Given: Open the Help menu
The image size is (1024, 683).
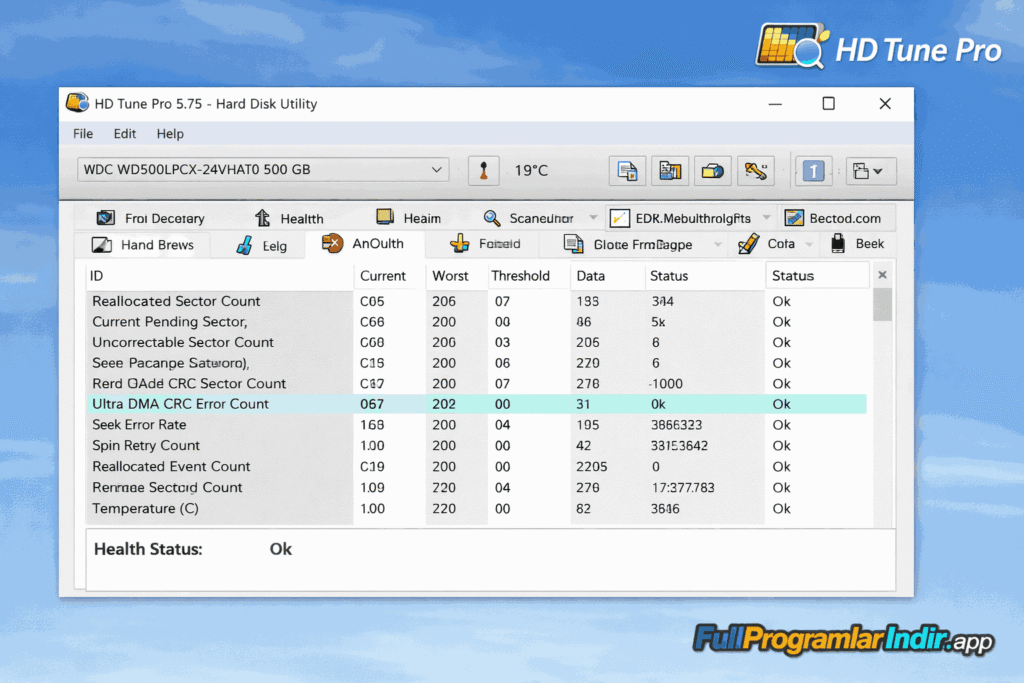Looking at the screenshot, I should [x=170, y=133].
